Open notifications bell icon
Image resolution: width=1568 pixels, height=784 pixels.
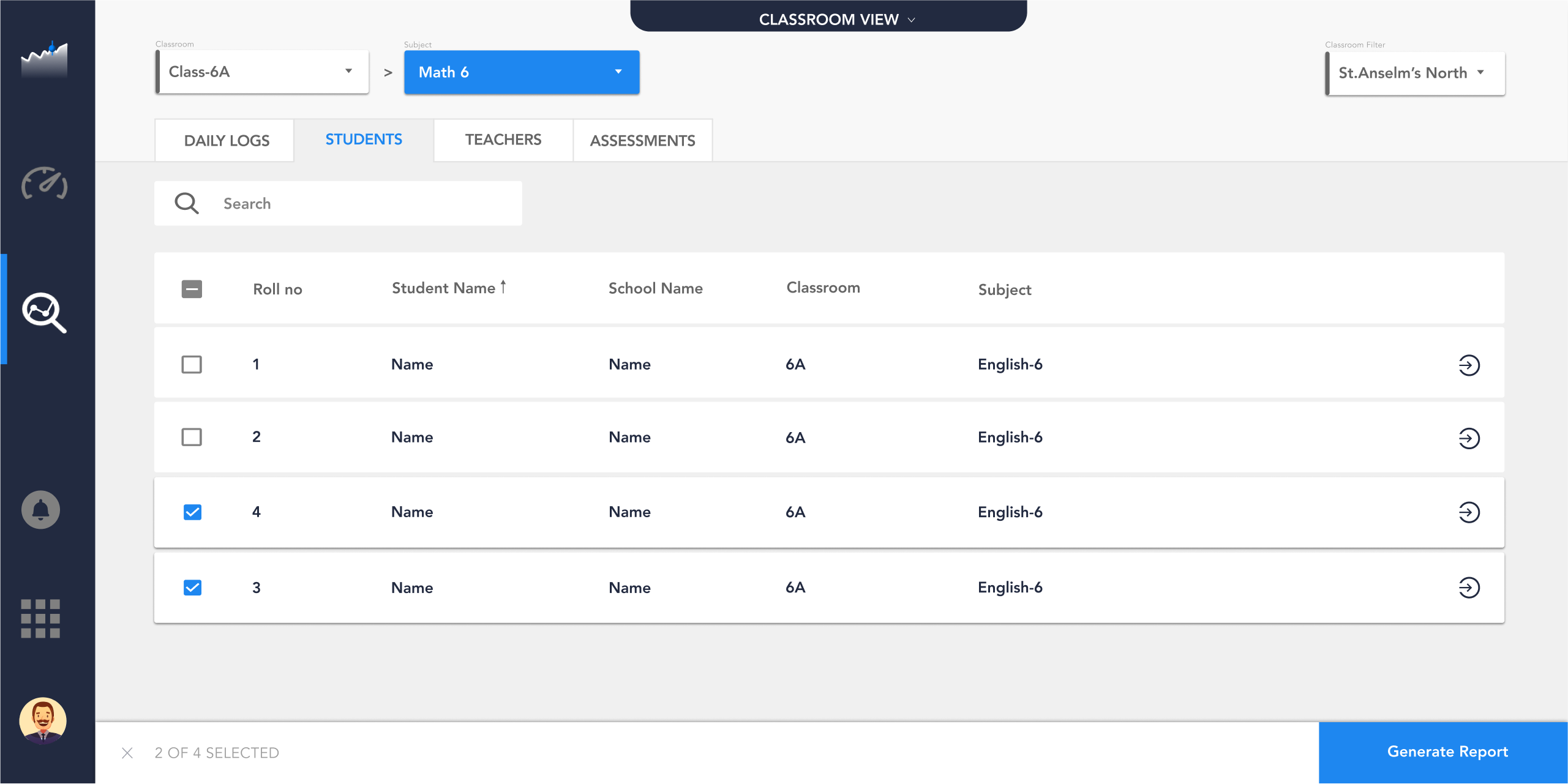pos(40,510)
